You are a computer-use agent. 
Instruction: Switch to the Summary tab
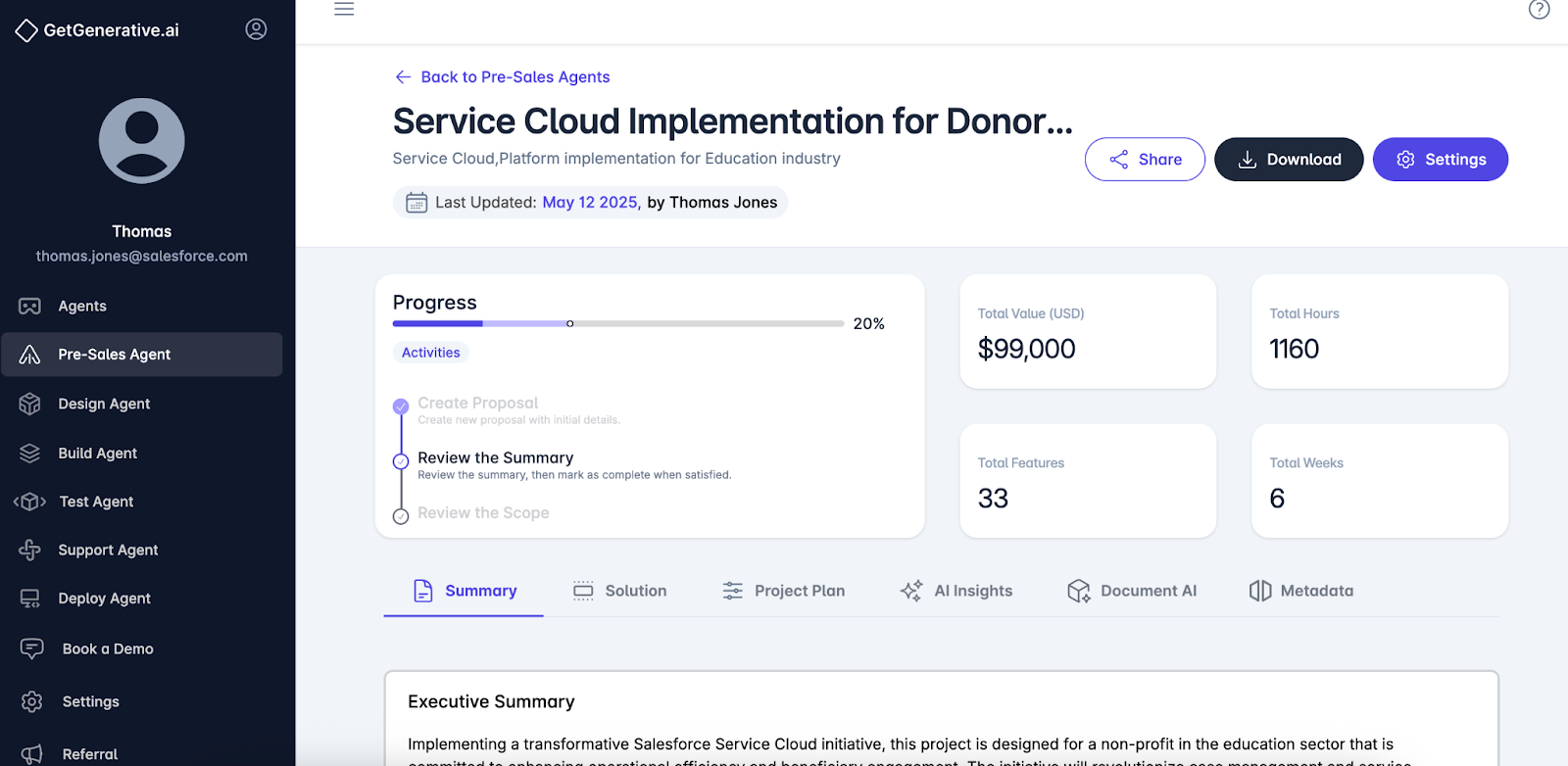pos(464,591)
